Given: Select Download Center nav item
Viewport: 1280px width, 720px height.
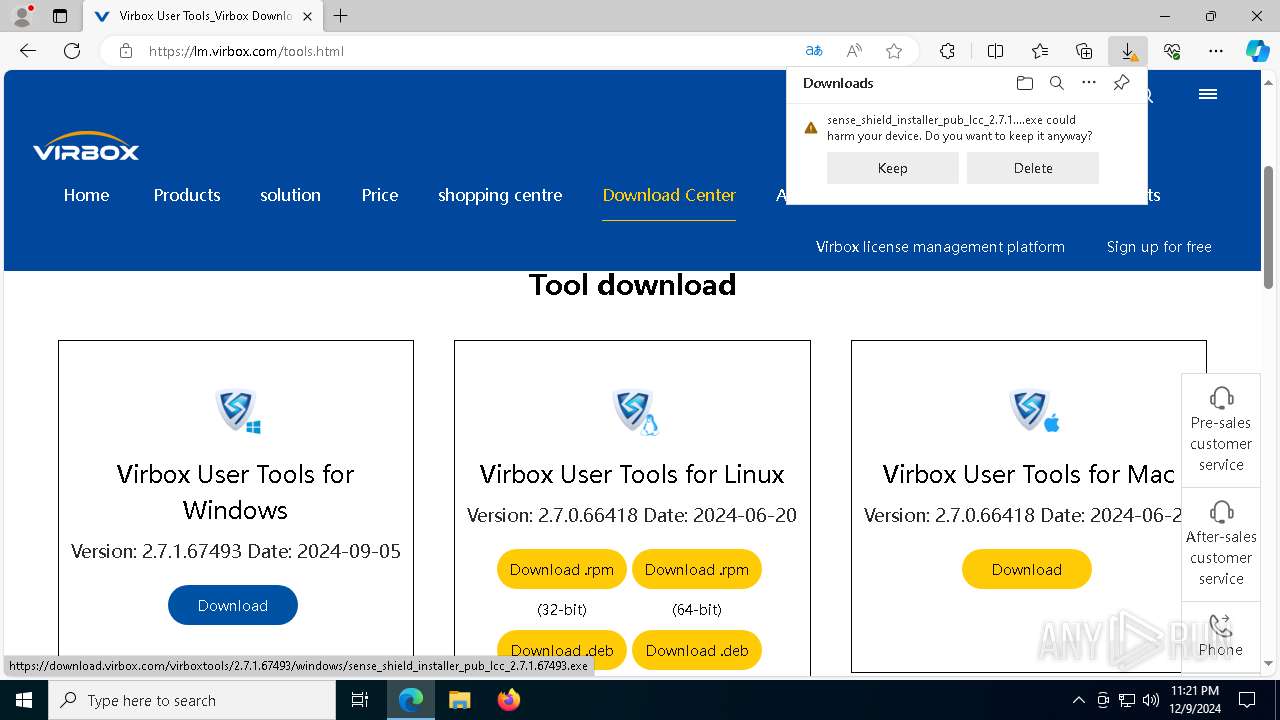Looking at the screenshot, I should coord(669,195).
